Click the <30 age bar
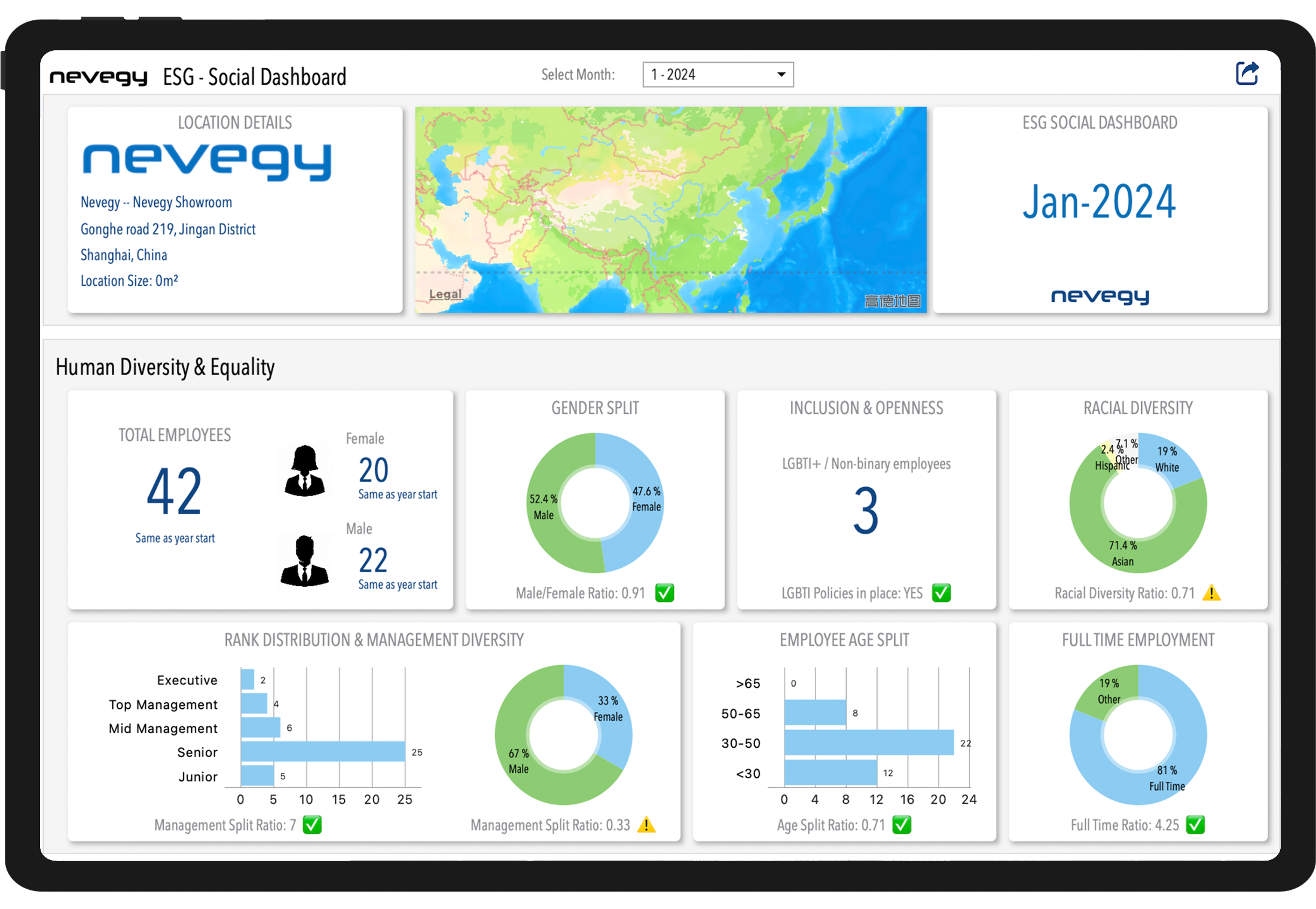 coord(830,772)
